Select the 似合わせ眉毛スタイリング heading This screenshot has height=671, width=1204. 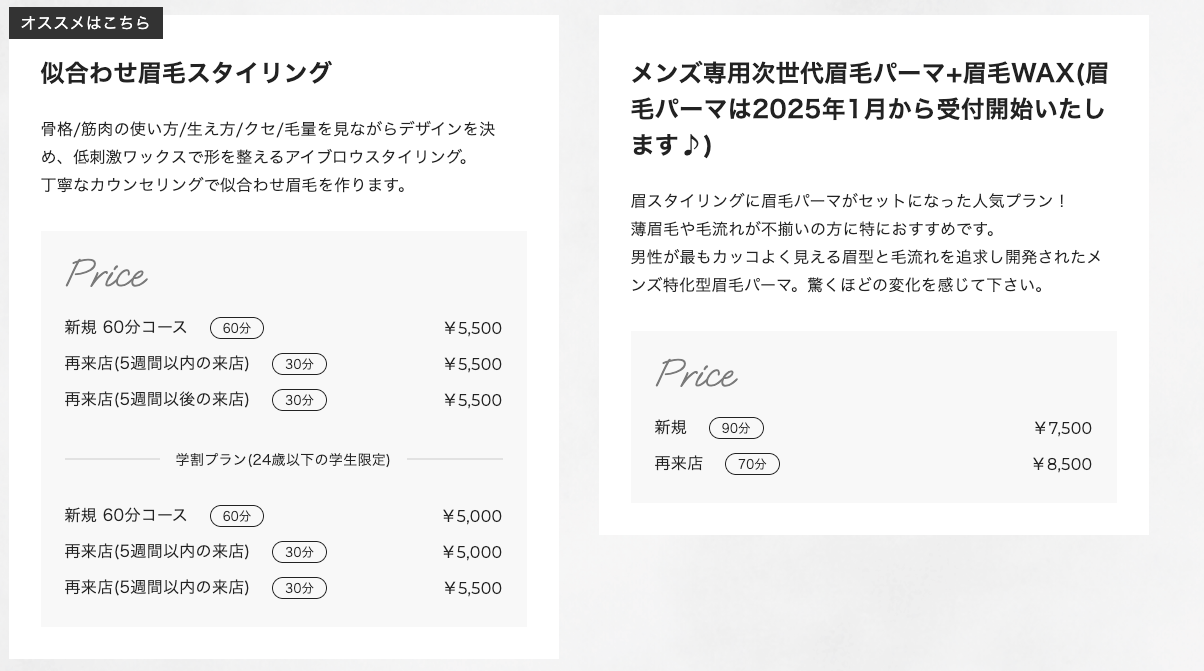click(186, 73)
